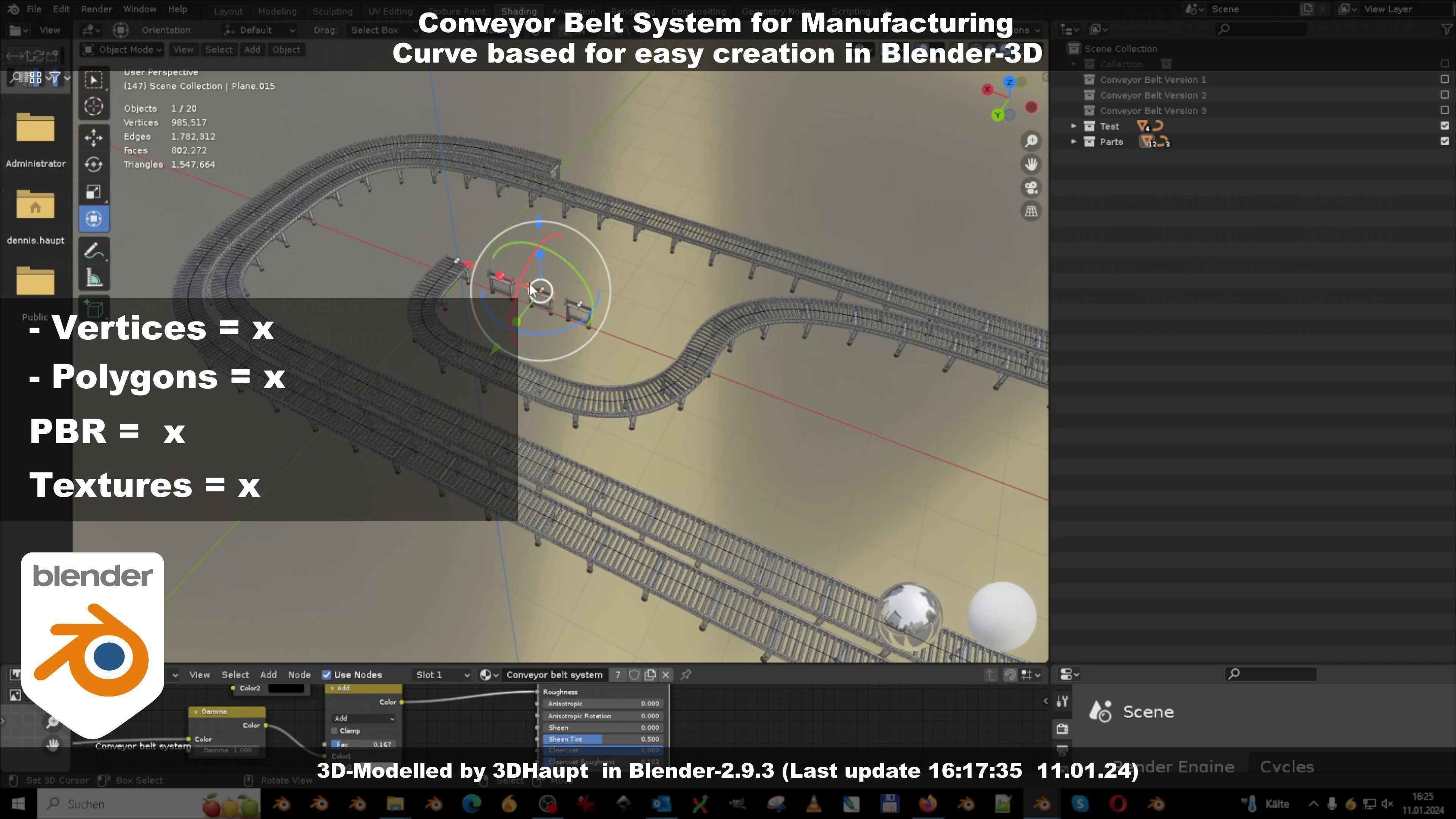Viewport: 1456px width, 819px height.
Task: Enable the Clamp checkbox in Add node
Action: pos(334,731)
